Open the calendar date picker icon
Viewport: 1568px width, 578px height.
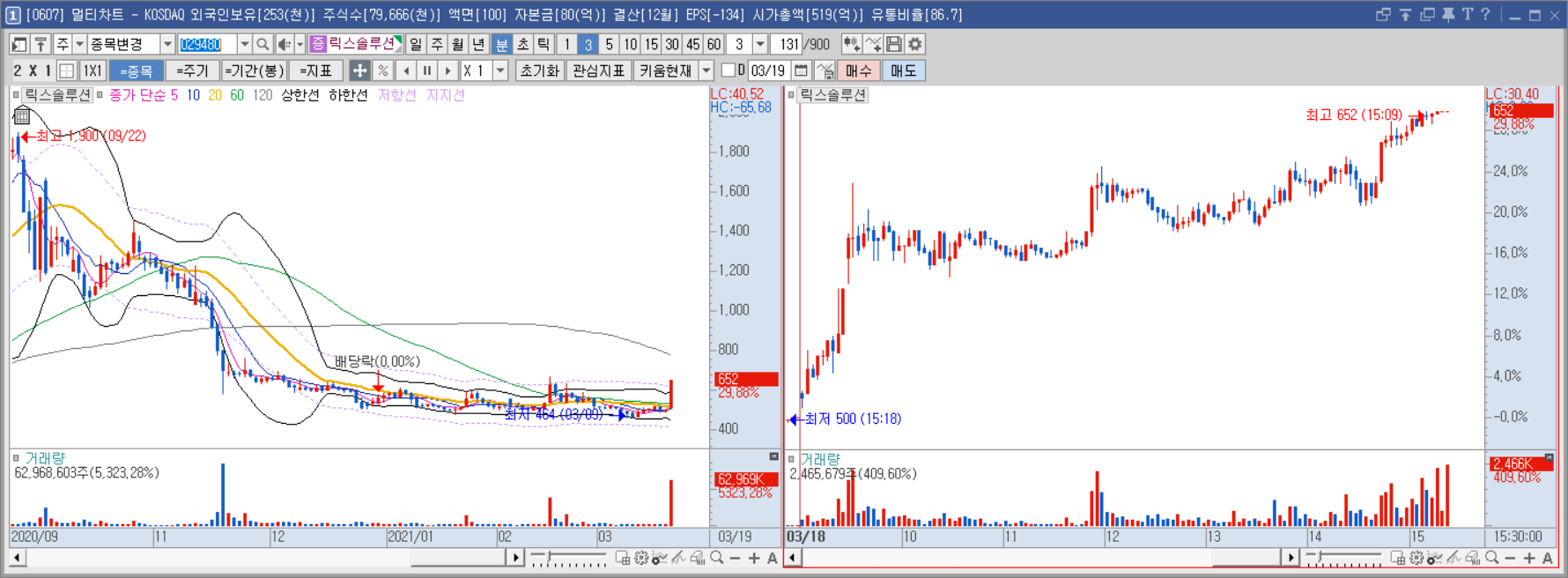click(801, 70)
